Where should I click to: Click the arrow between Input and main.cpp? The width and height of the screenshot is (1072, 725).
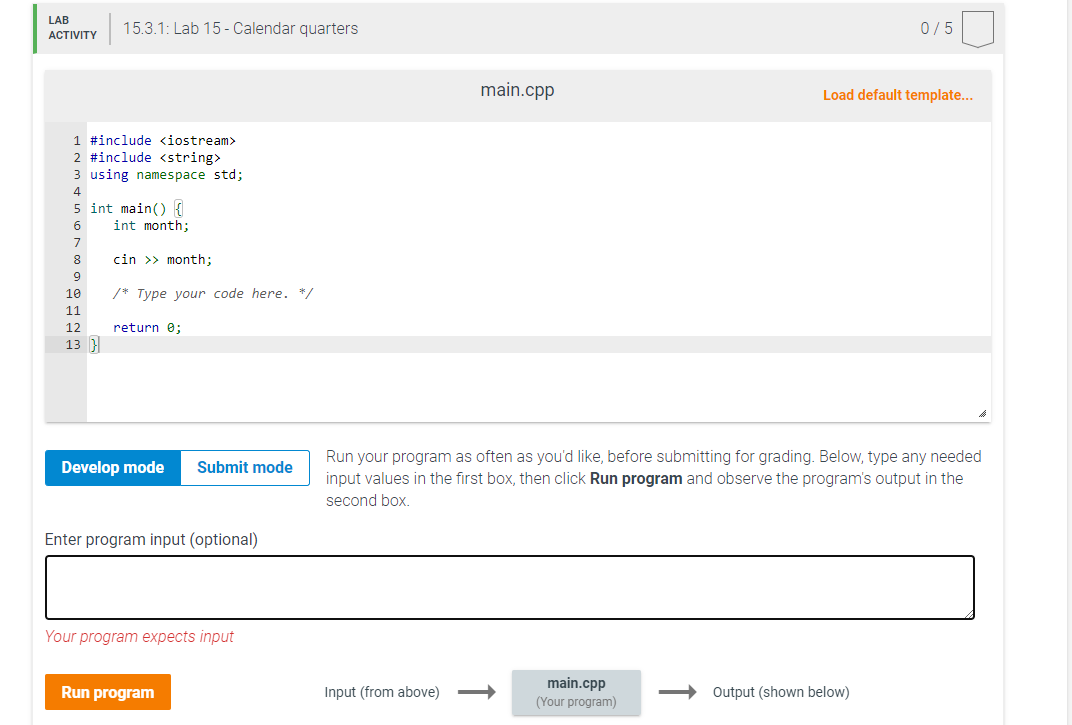478,691
